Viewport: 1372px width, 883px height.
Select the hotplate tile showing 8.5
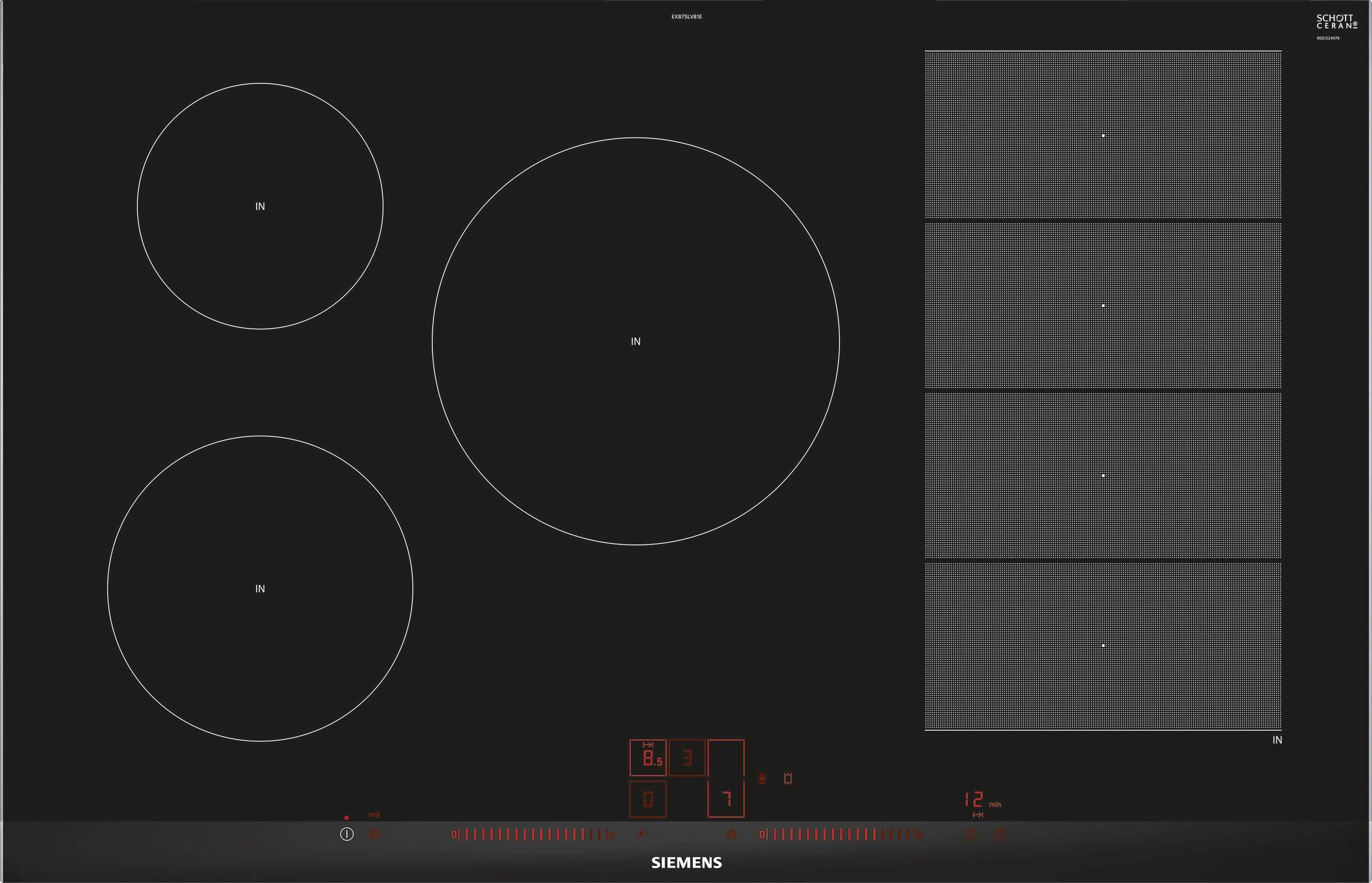[x=648, y=758]
